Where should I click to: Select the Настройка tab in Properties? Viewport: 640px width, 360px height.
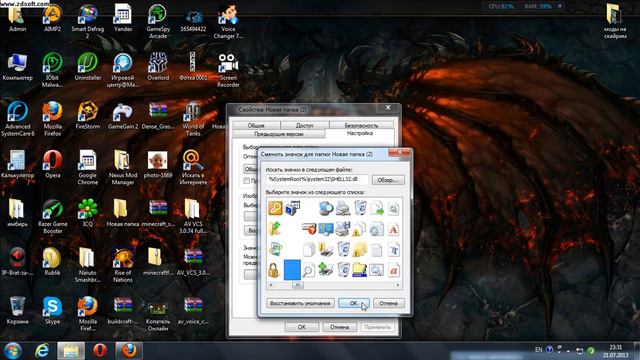pos(360,133)
